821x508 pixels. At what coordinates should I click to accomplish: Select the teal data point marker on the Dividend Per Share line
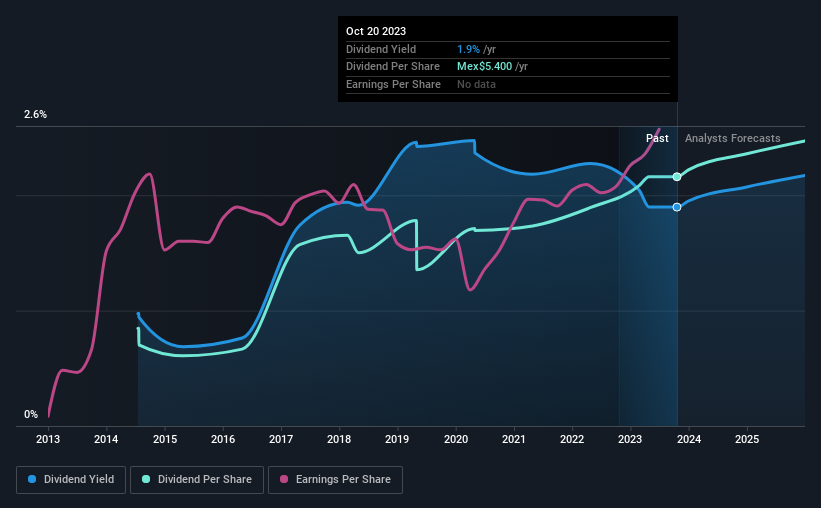coord(677,177)
